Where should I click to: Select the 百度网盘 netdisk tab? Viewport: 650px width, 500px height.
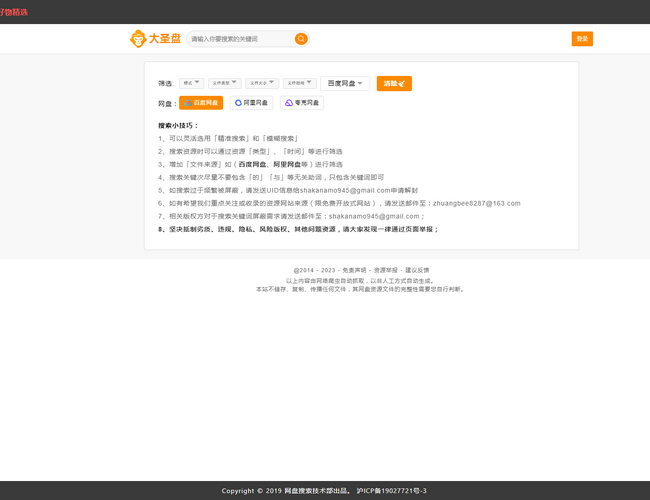[x=201, y=103]
